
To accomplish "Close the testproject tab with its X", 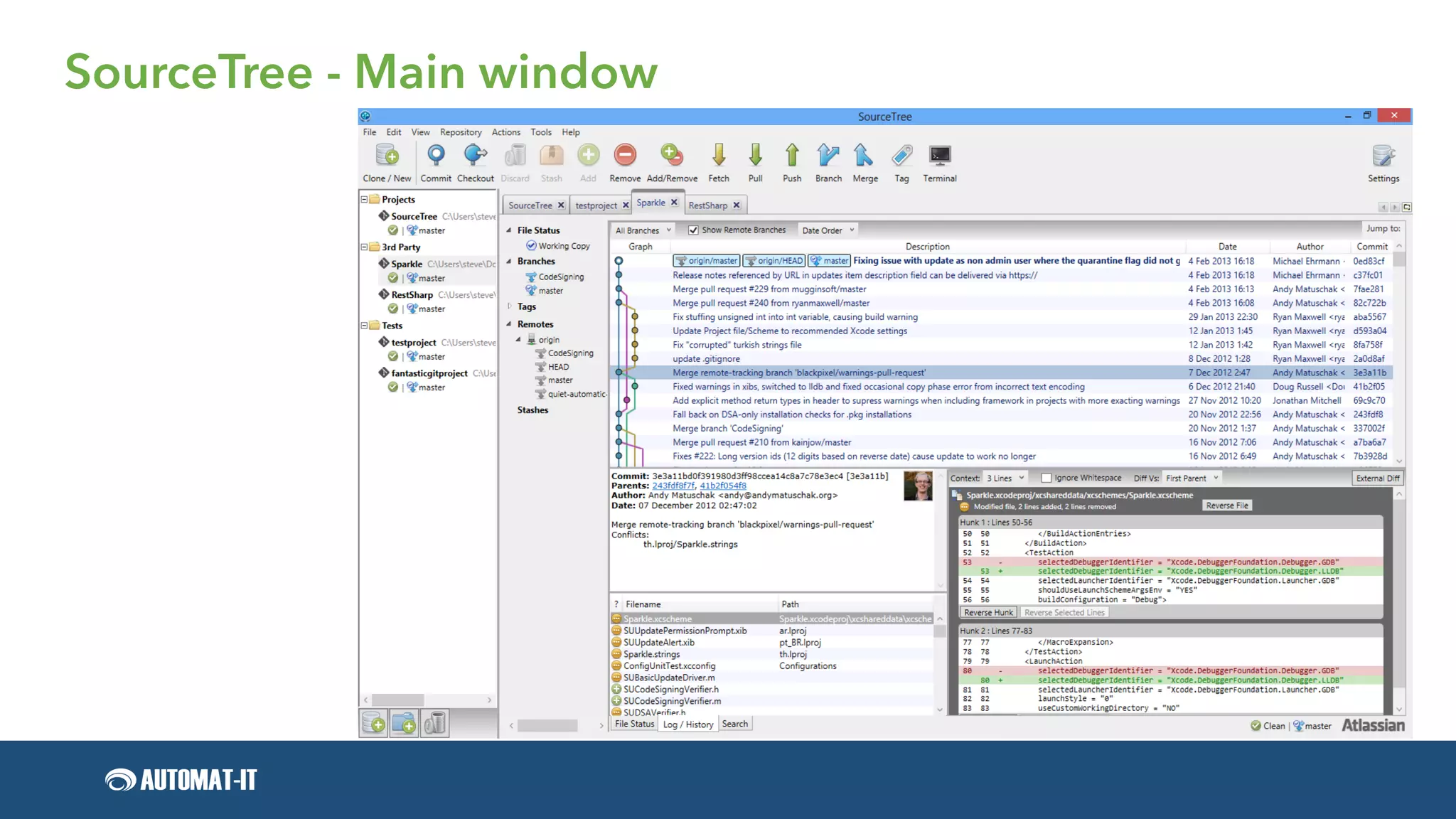I will tap(626, 205).
